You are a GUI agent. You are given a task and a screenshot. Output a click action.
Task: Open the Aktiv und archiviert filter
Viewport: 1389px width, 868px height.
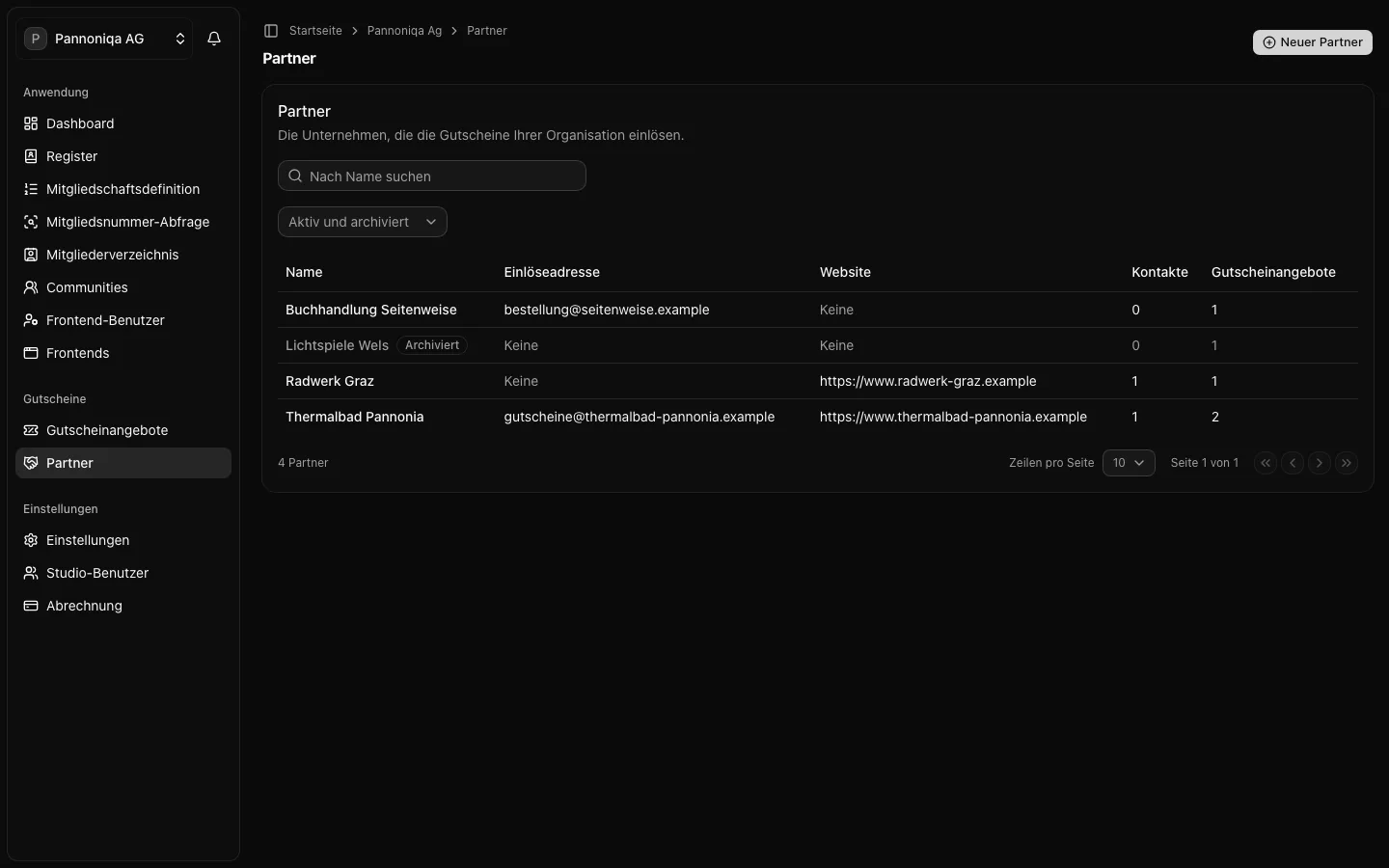point(363,222)
